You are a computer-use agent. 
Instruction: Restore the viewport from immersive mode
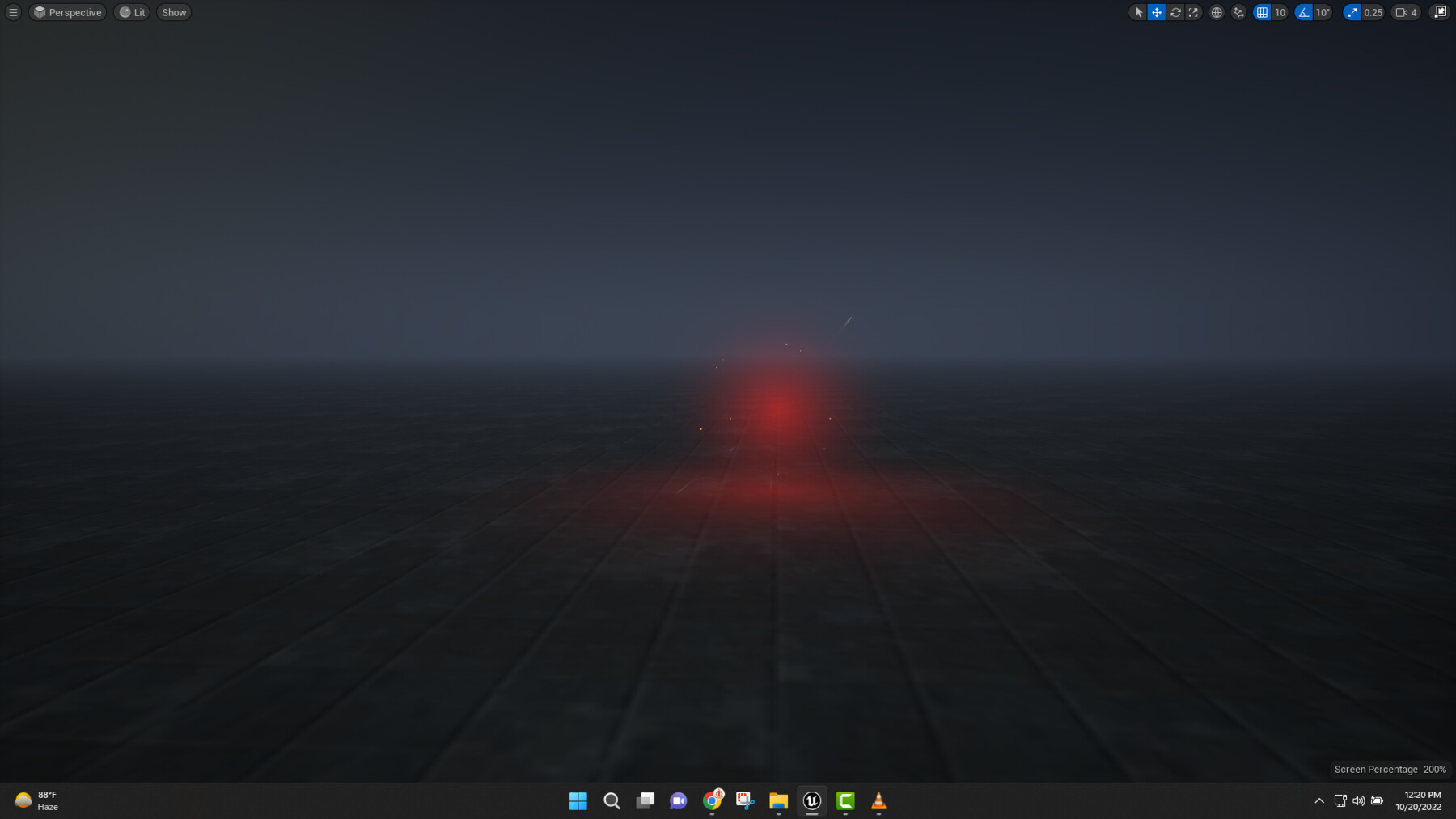point(1440,12)
